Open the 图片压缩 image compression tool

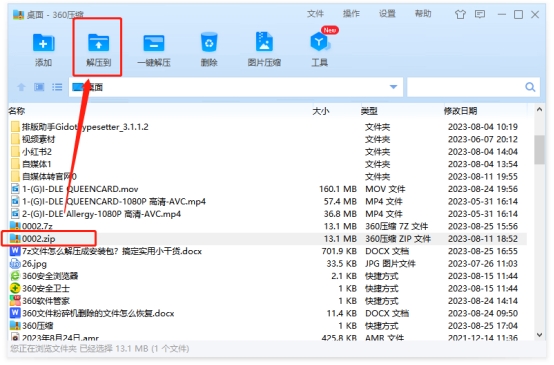click(x=264, y=42)
